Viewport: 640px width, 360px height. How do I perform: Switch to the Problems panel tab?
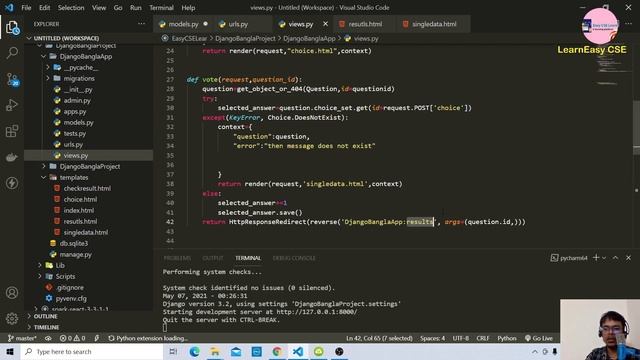click(x=177, y=258)
